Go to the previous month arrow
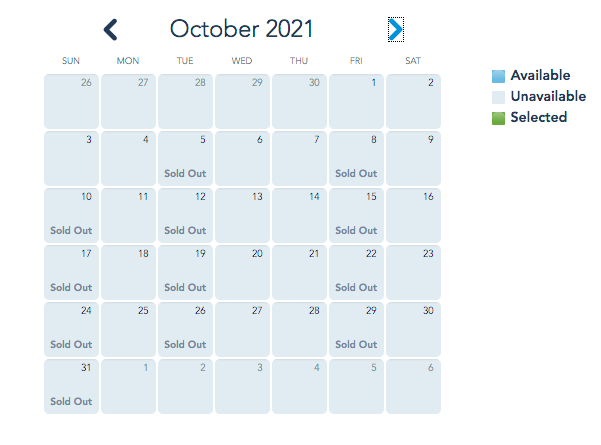Screen dimensions: 601x445 point(111,30)
